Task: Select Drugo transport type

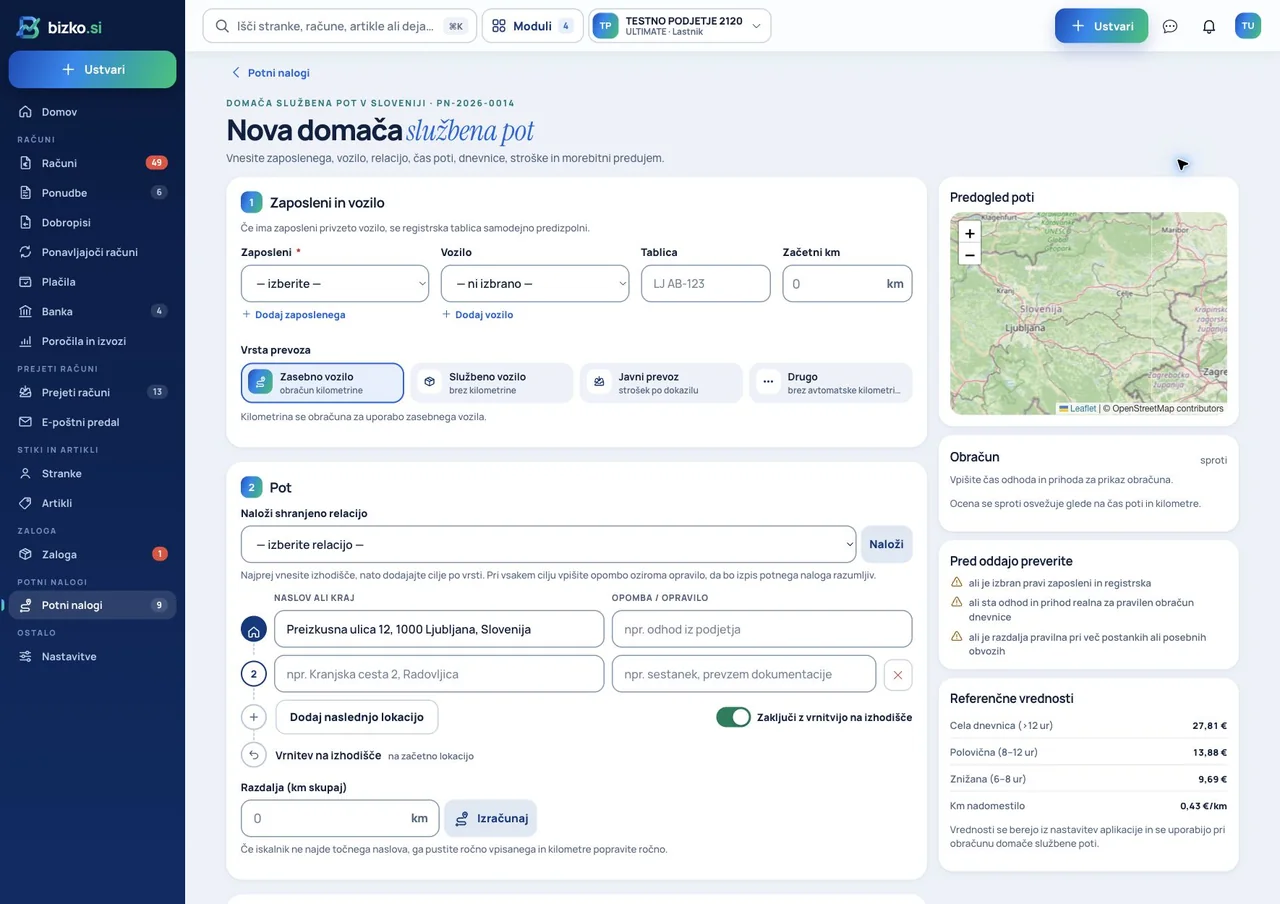Action: tap(831, 383)
